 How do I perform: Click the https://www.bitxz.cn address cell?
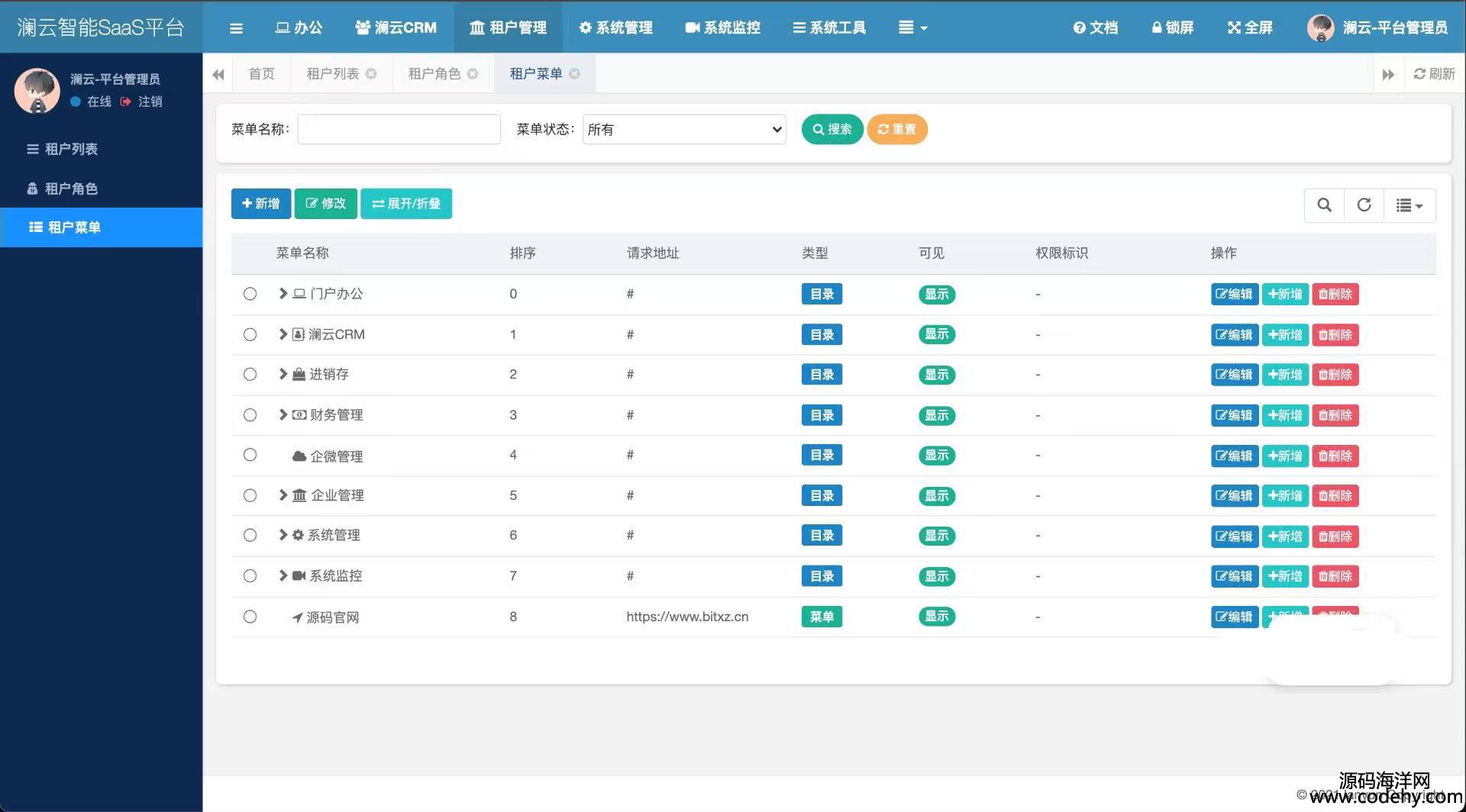click(x=687, y=617)
